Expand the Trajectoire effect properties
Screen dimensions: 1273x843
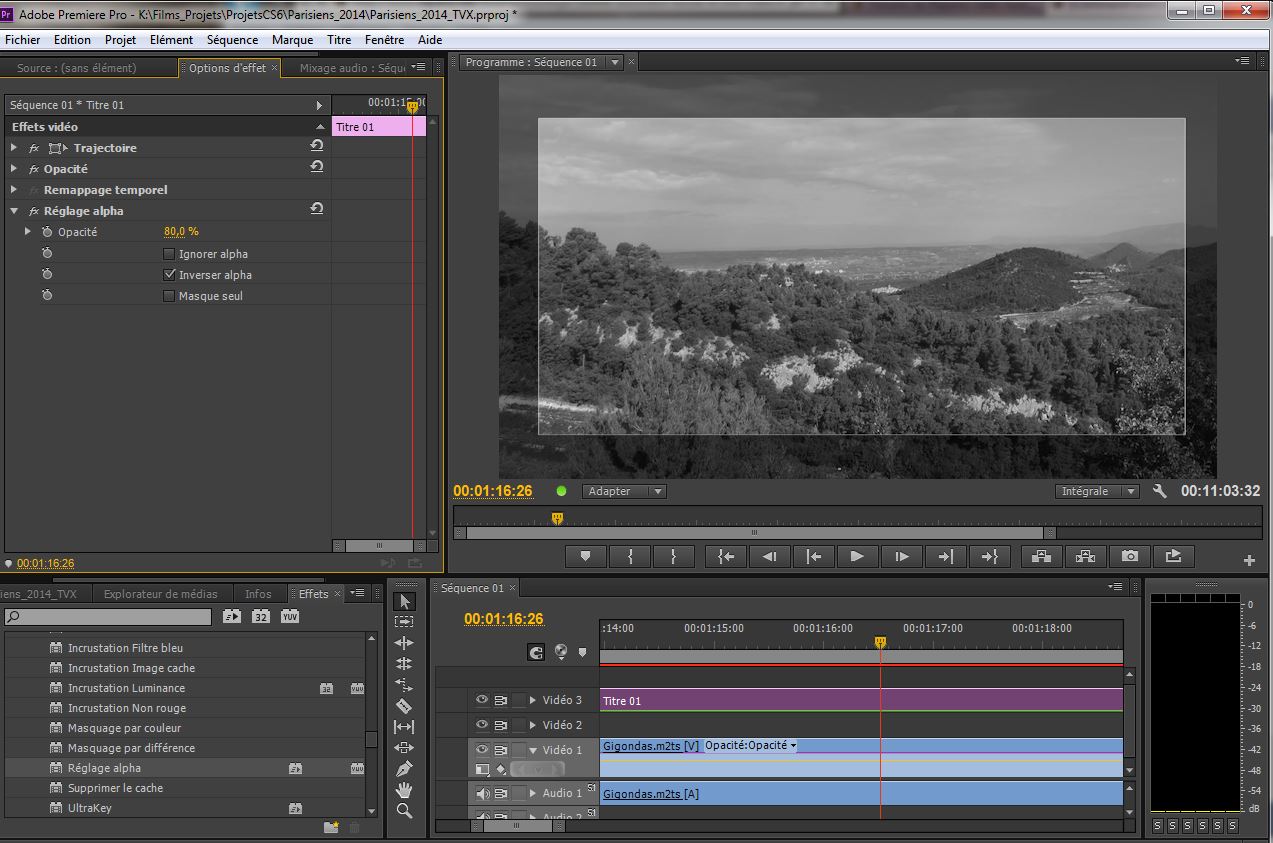[14, 148]
